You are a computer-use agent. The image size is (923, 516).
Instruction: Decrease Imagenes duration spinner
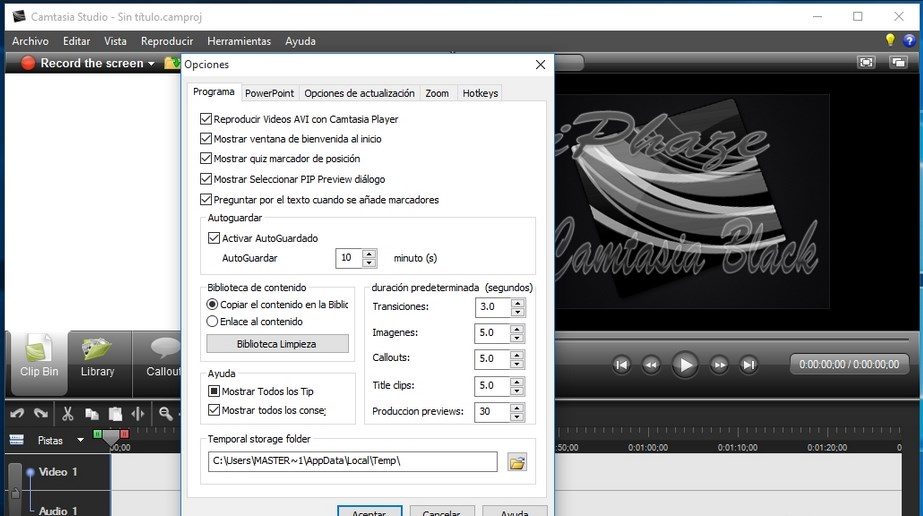(517, 337)
